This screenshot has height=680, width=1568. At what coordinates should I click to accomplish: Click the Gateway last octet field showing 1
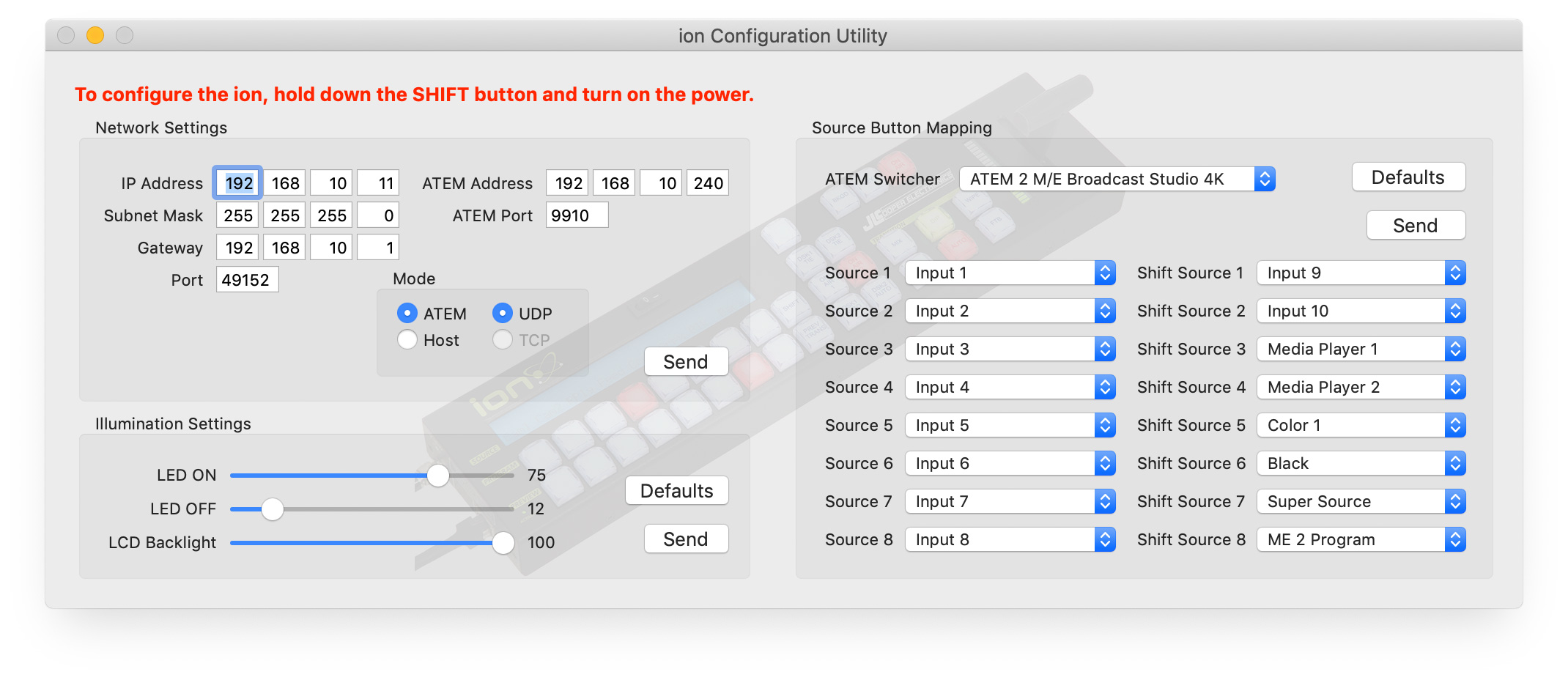[378, 248]
